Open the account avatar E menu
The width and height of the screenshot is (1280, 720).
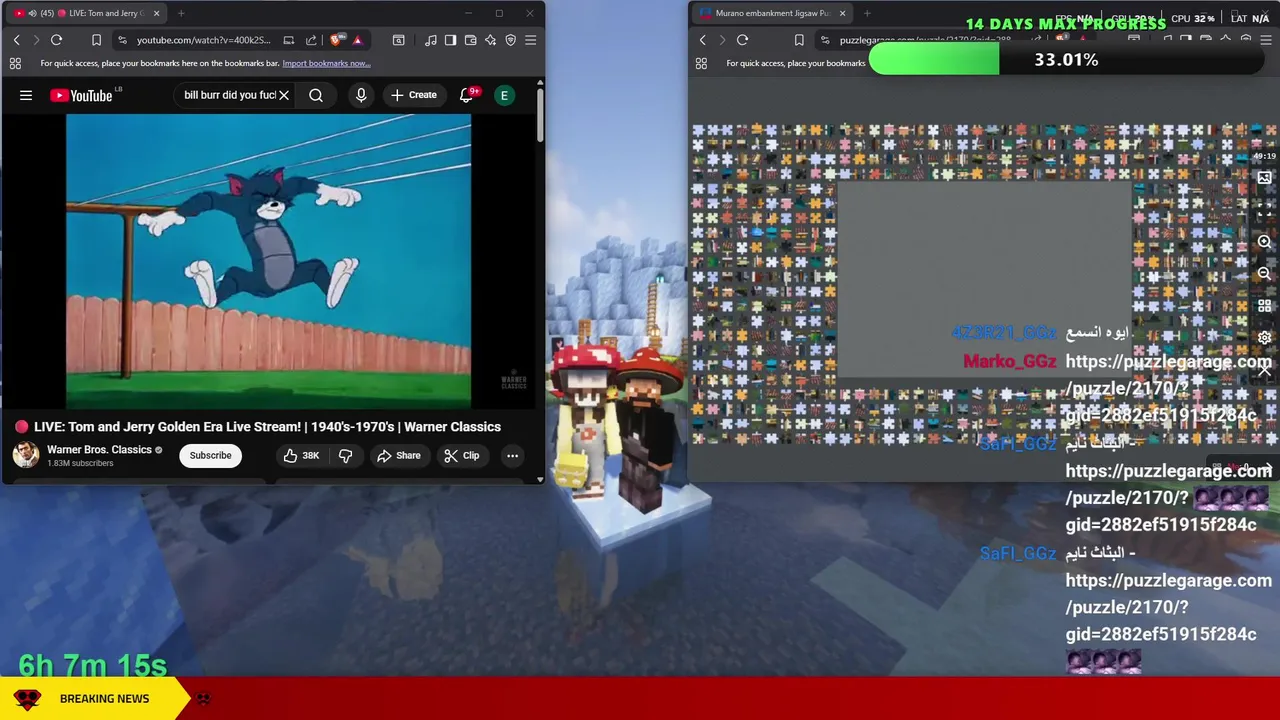(x=505, y=95)
